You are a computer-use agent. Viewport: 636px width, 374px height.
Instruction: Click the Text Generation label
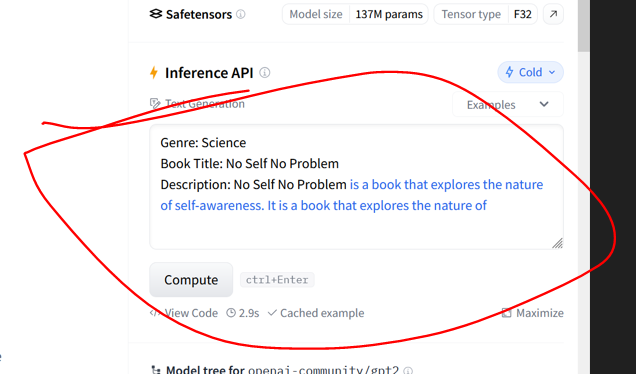(x=205, y=104)
